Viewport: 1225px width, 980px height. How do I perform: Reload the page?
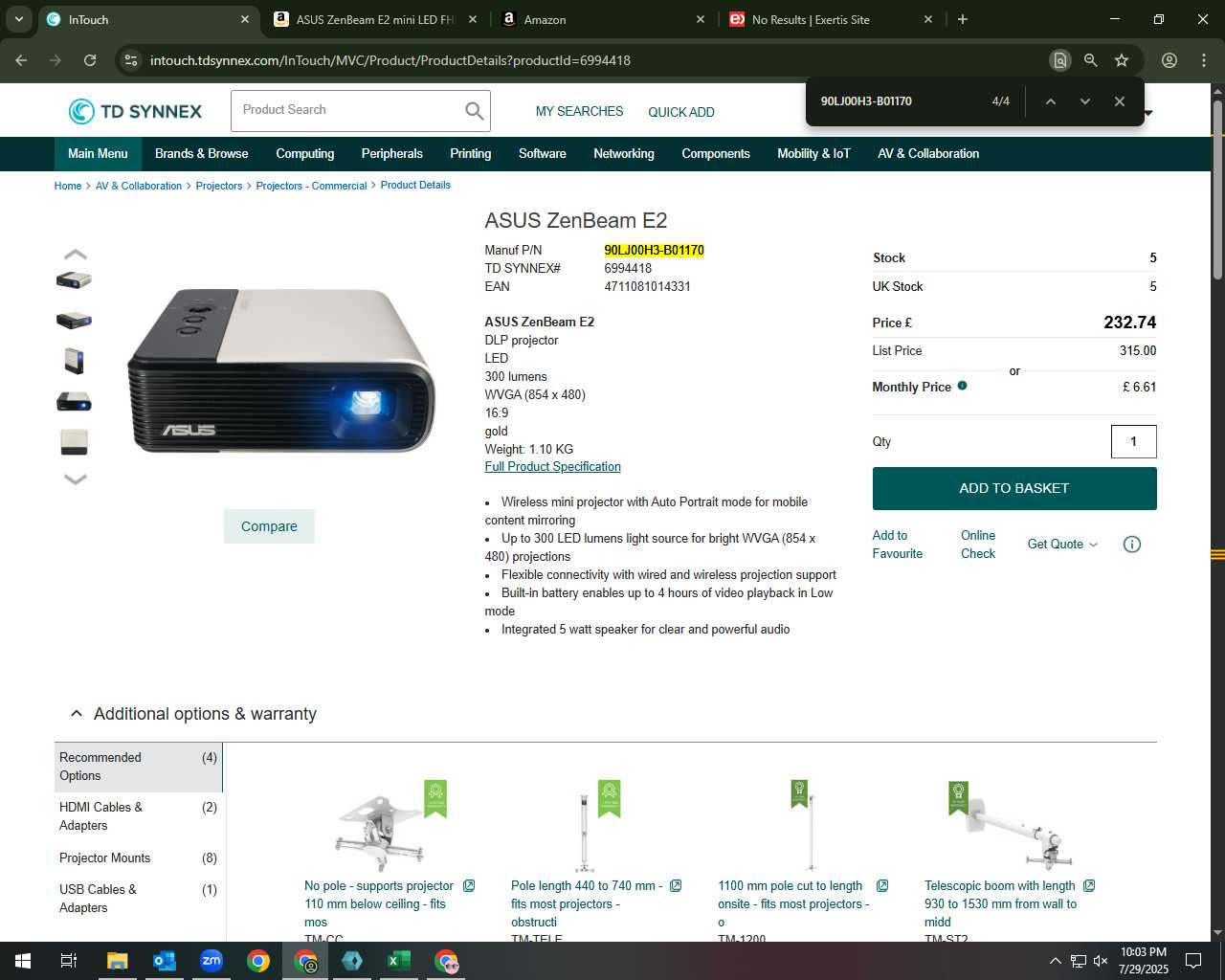90,60
